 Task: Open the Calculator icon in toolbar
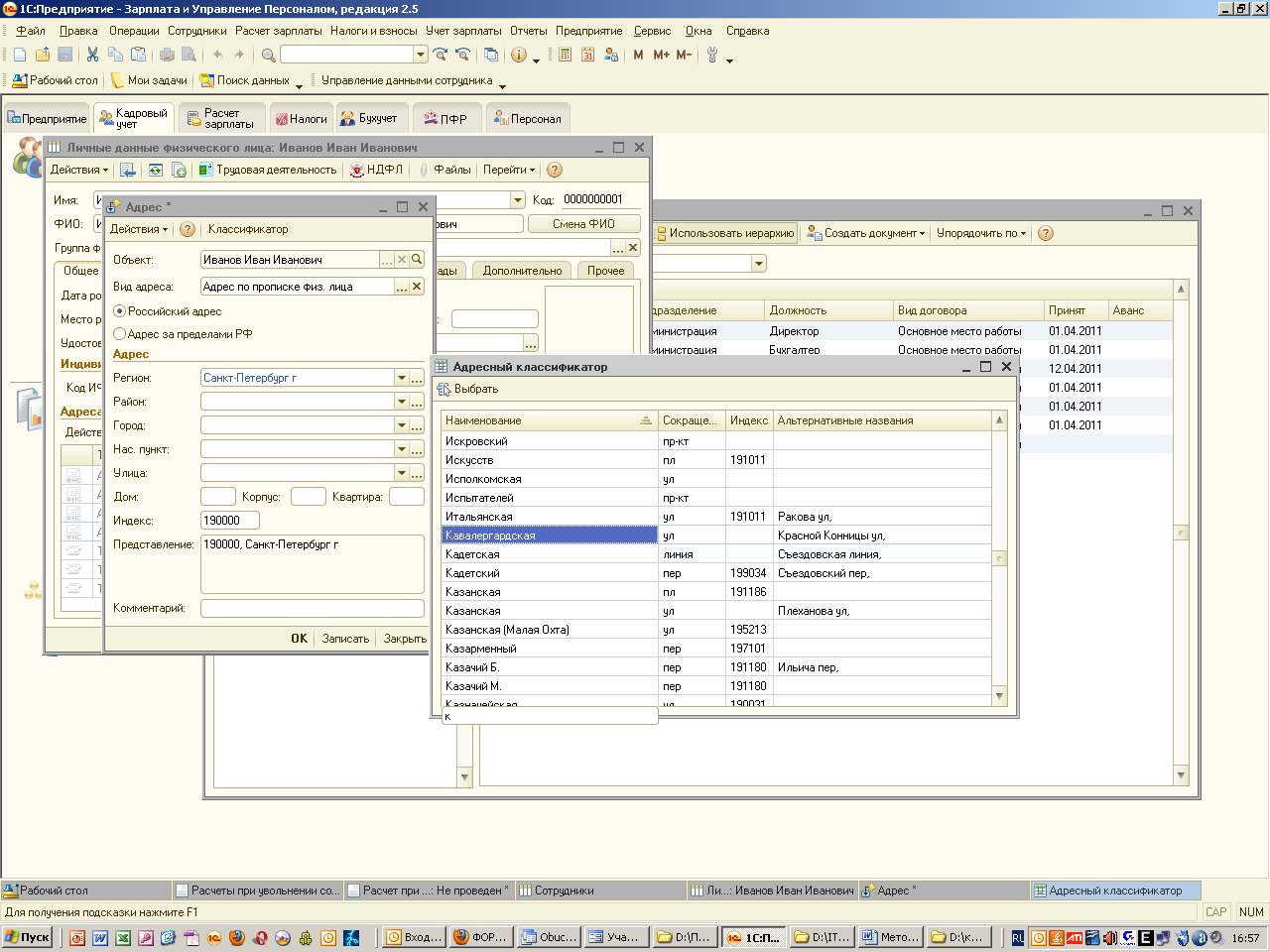click(565, 55)
